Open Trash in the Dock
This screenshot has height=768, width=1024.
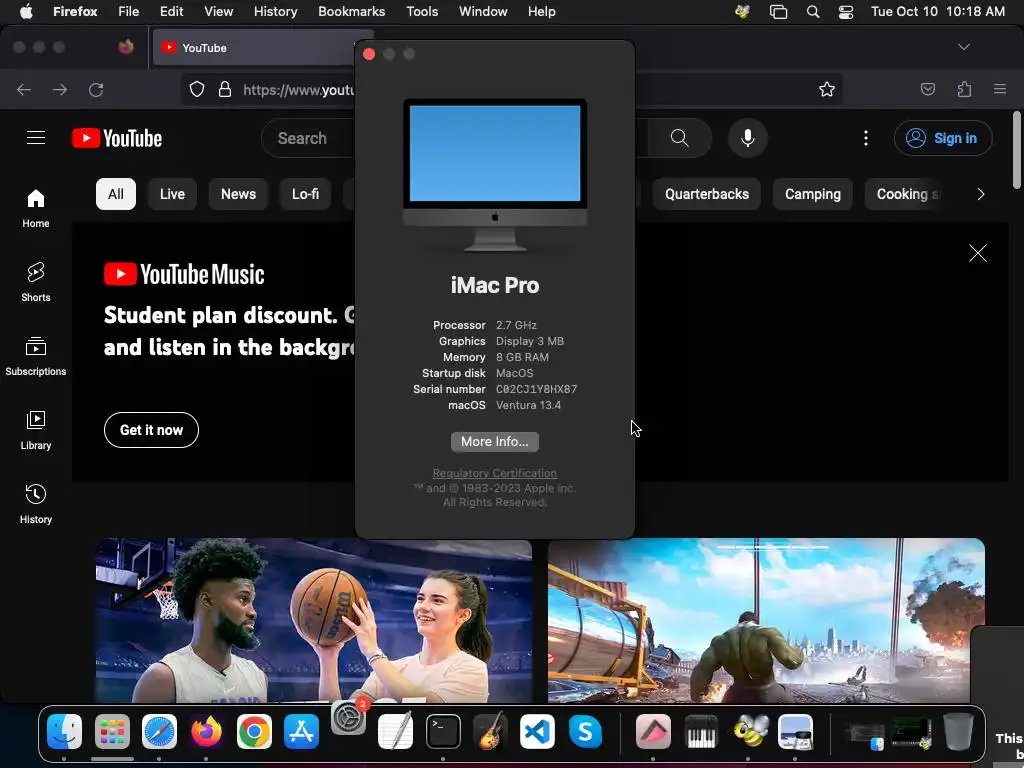point(958,731)
